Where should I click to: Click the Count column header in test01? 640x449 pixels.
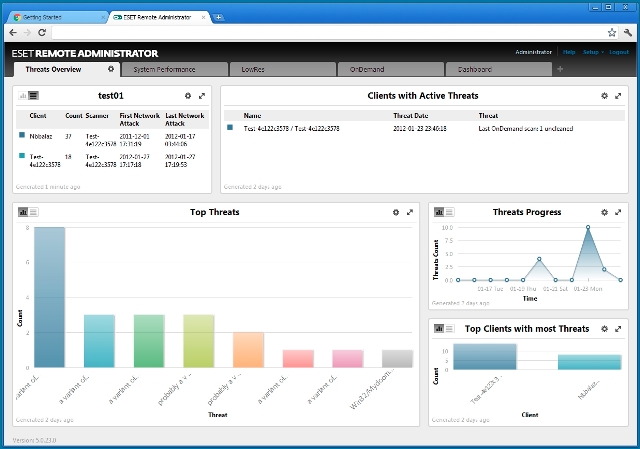point(74,116)
